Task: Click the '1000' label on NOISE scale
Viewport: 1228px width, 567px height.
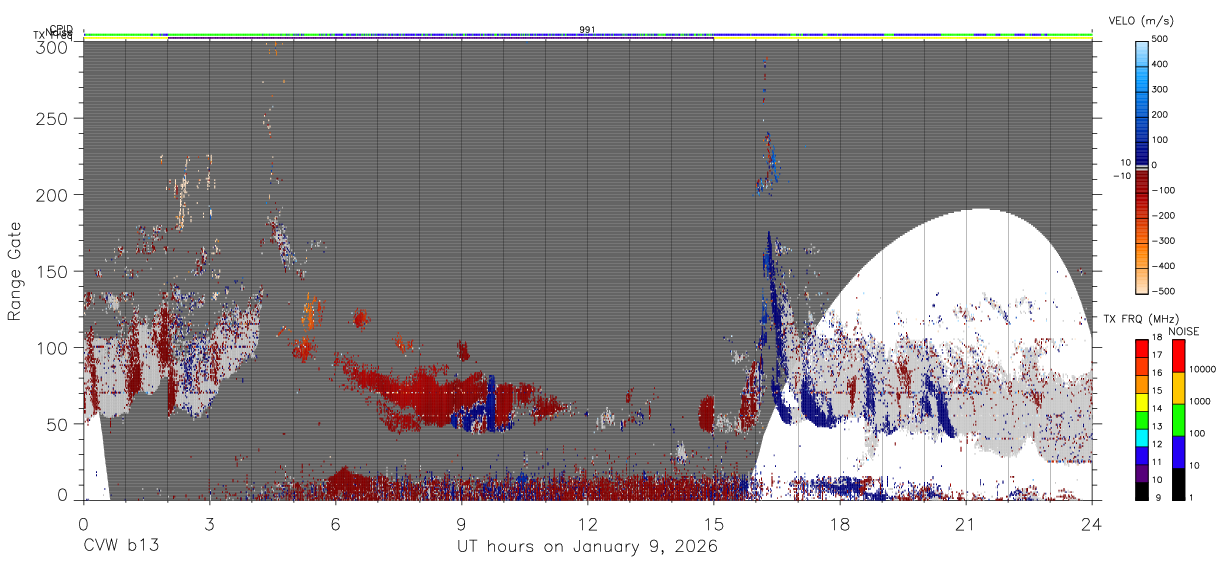Action: 1202,403
